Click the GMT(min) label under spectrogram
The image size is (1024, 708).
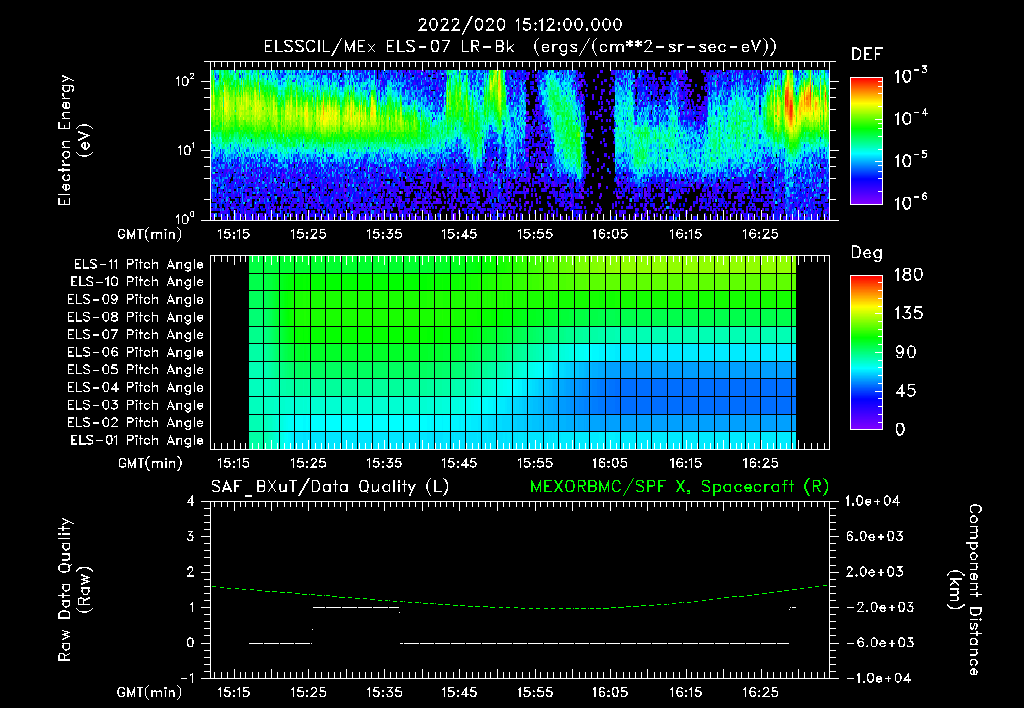point(150,234)
